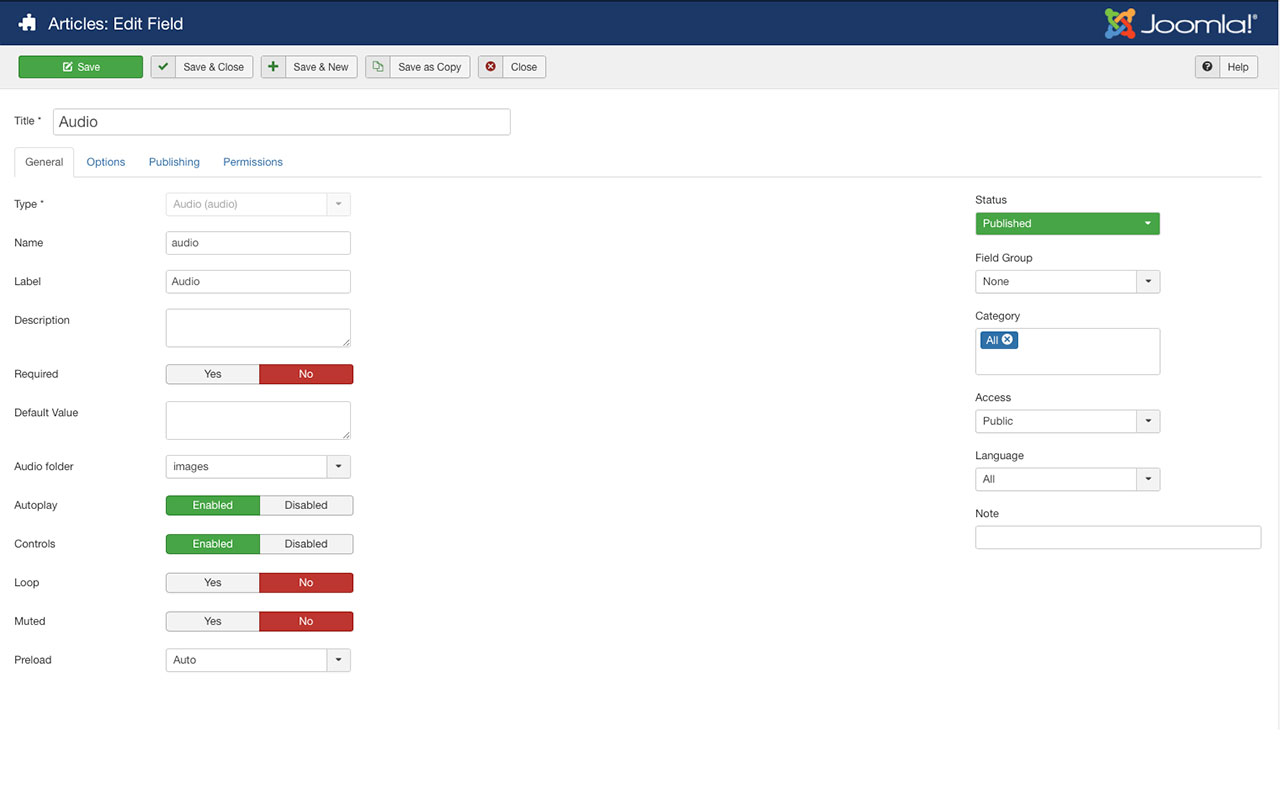The width and height of the screenshot is (1280, 800).
Task: Open the Published status dropdown
Action: pos(1067,223)
